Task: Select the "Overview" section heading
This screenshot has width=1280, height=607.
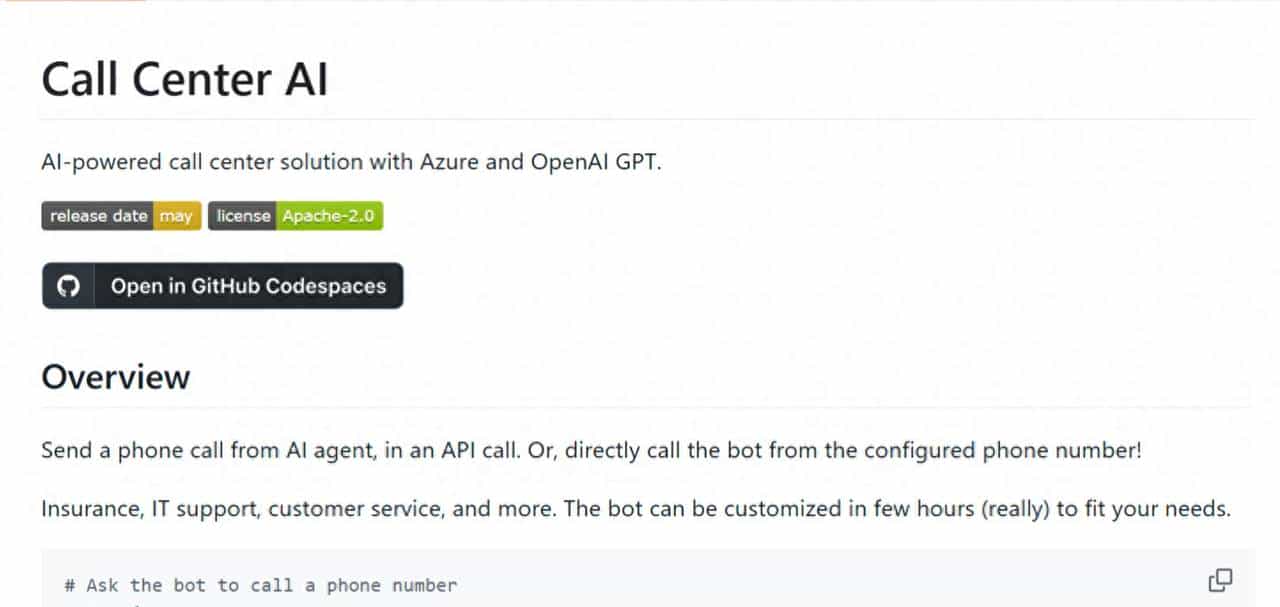Action: pos(115,377)
